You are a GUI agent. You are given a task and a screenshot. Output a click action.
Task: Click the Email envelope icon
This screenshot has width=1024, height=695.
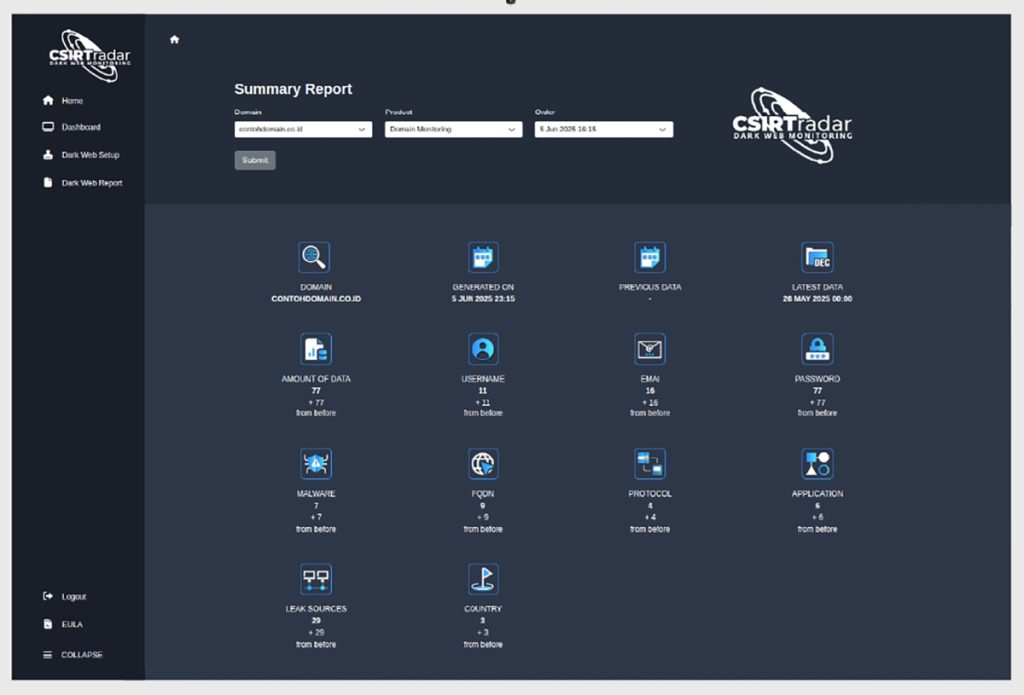(x=650, y=349)
